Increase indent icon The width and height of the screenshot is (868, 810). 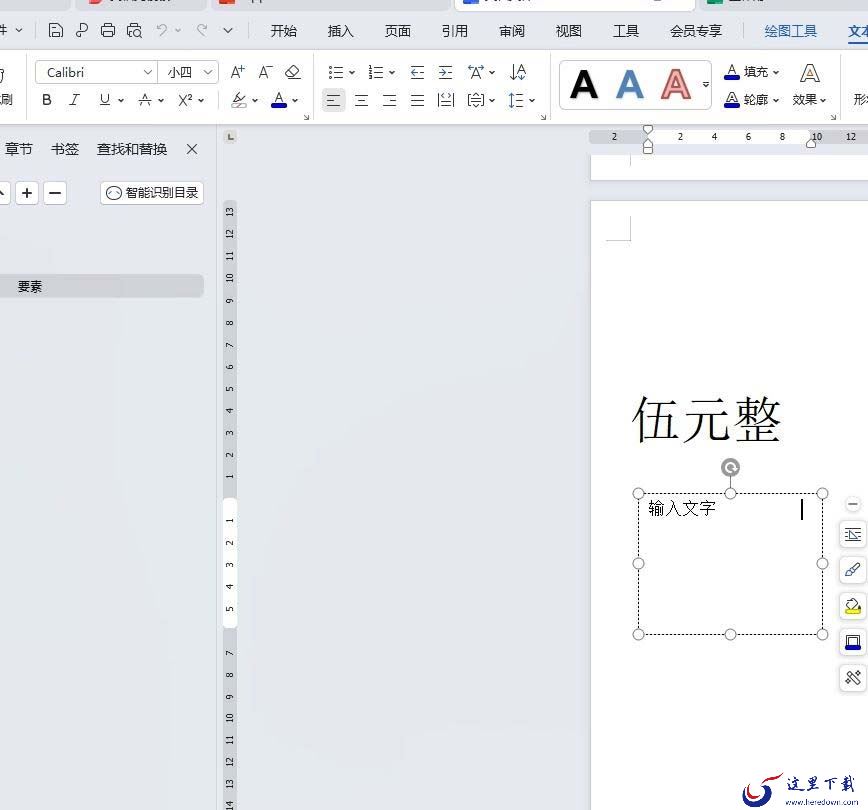[x=445, y=73]
